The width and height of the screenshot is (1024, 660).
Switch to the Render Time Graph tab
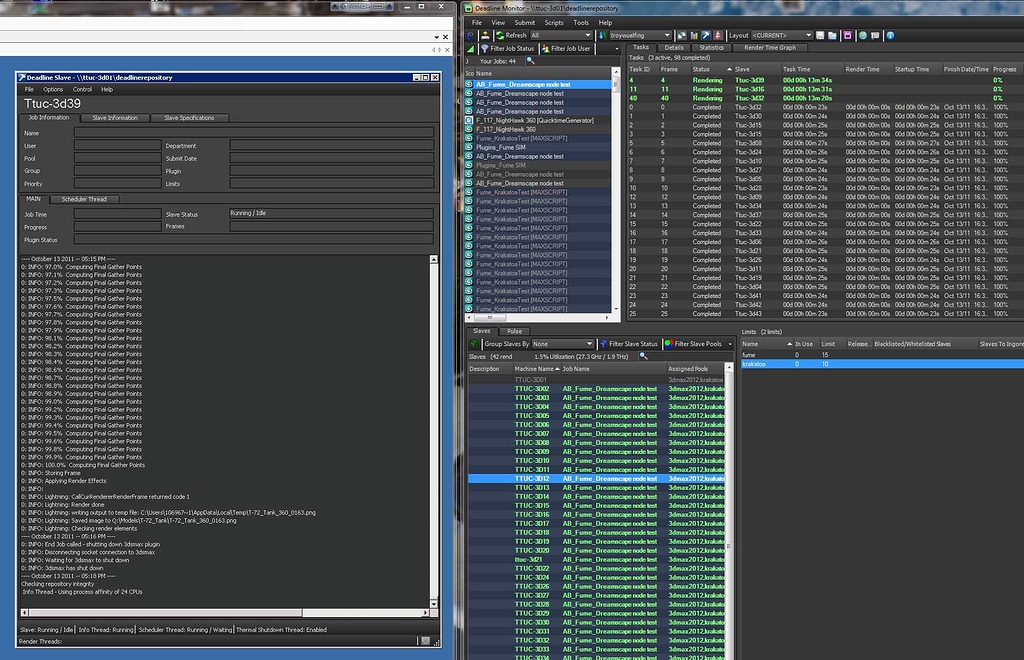click(x=769, y=47)
